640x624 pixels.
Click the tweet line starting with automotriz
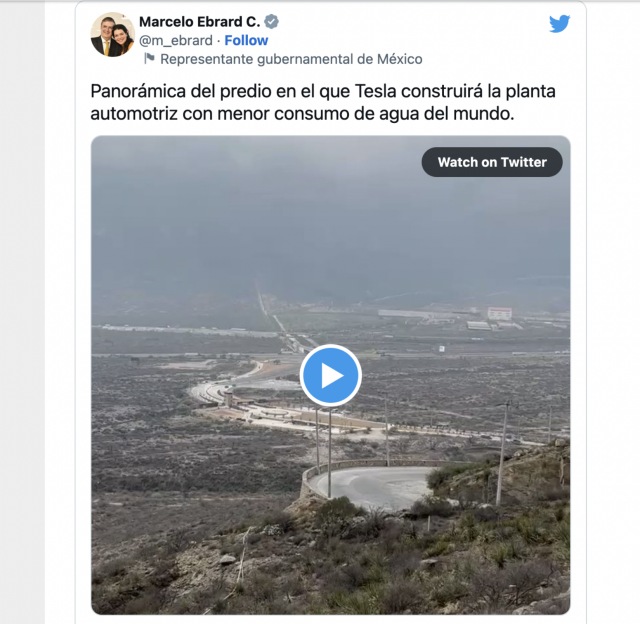[x=302, y=114]
